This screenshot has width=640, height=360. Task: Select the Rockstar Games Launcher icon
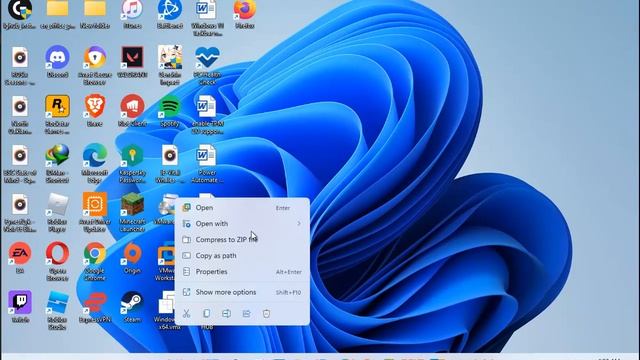click(57, 114)
